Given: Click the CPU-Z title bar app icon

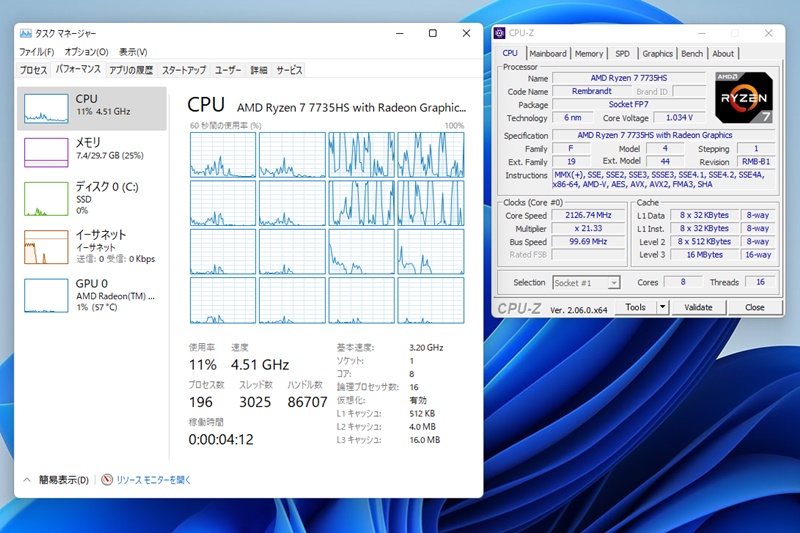Looking at the screenshot, I should [500, 33].
